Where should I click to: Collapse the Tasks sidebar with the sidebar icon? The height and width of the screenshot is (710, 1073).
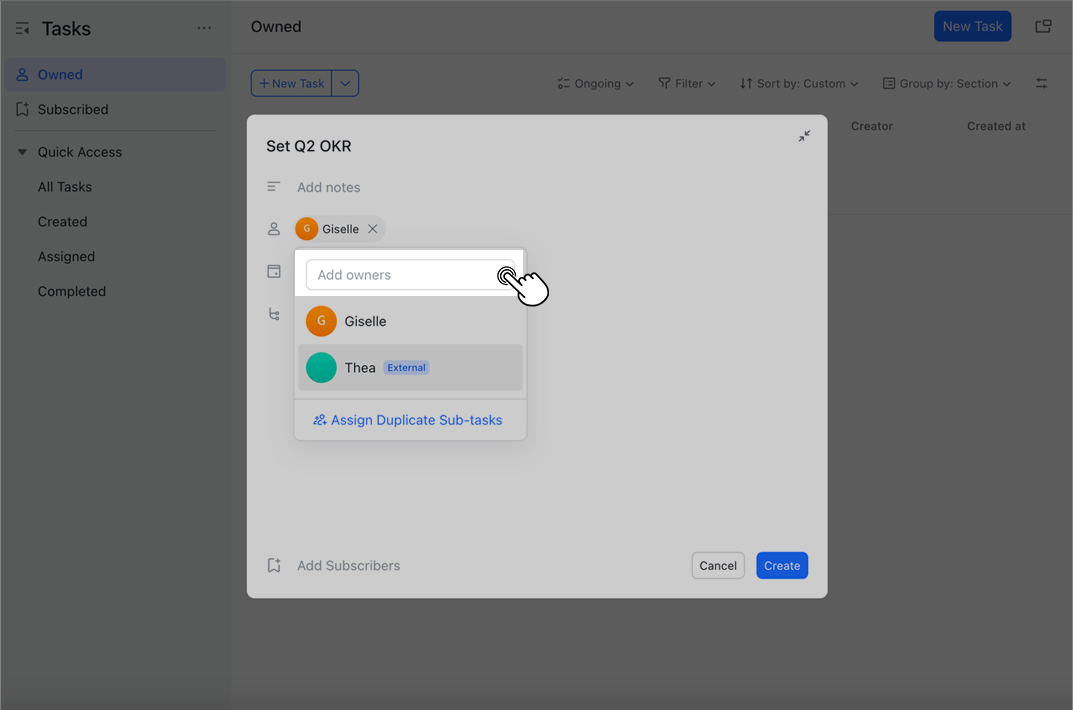[x=22, y=28]
